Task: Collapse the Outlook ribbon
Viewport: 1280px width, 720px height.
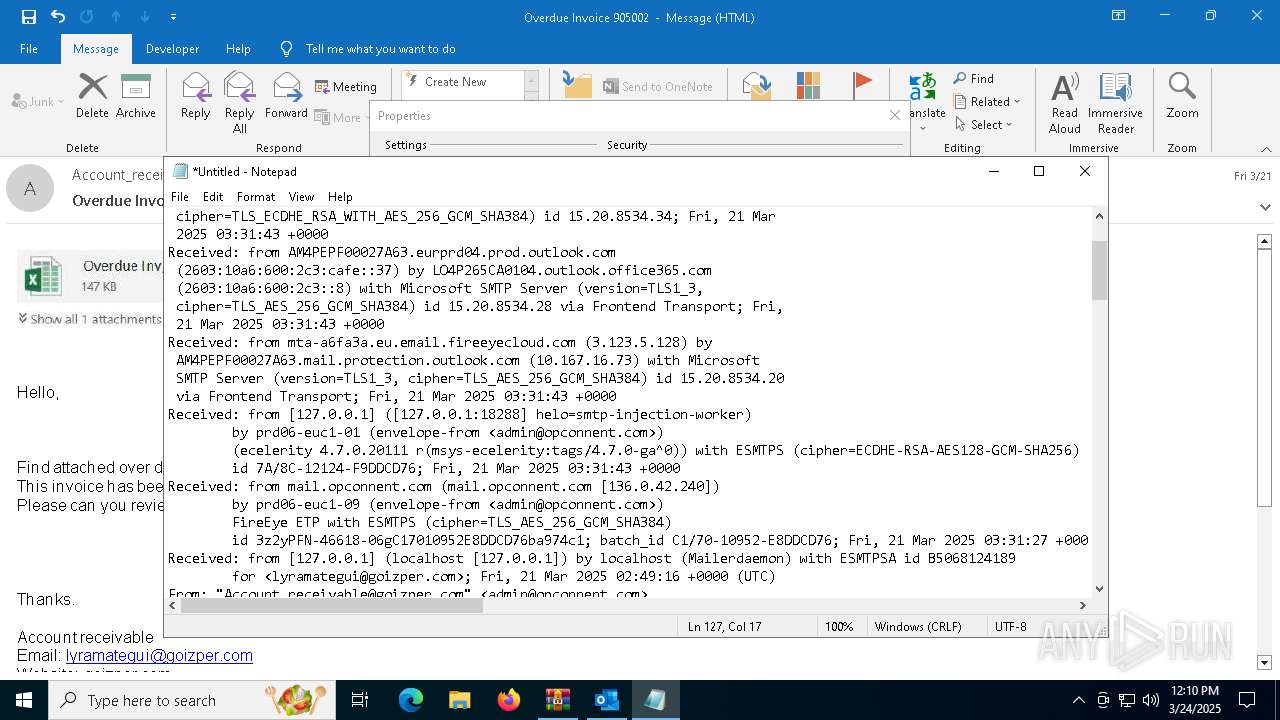Action: pos(1266,148)
